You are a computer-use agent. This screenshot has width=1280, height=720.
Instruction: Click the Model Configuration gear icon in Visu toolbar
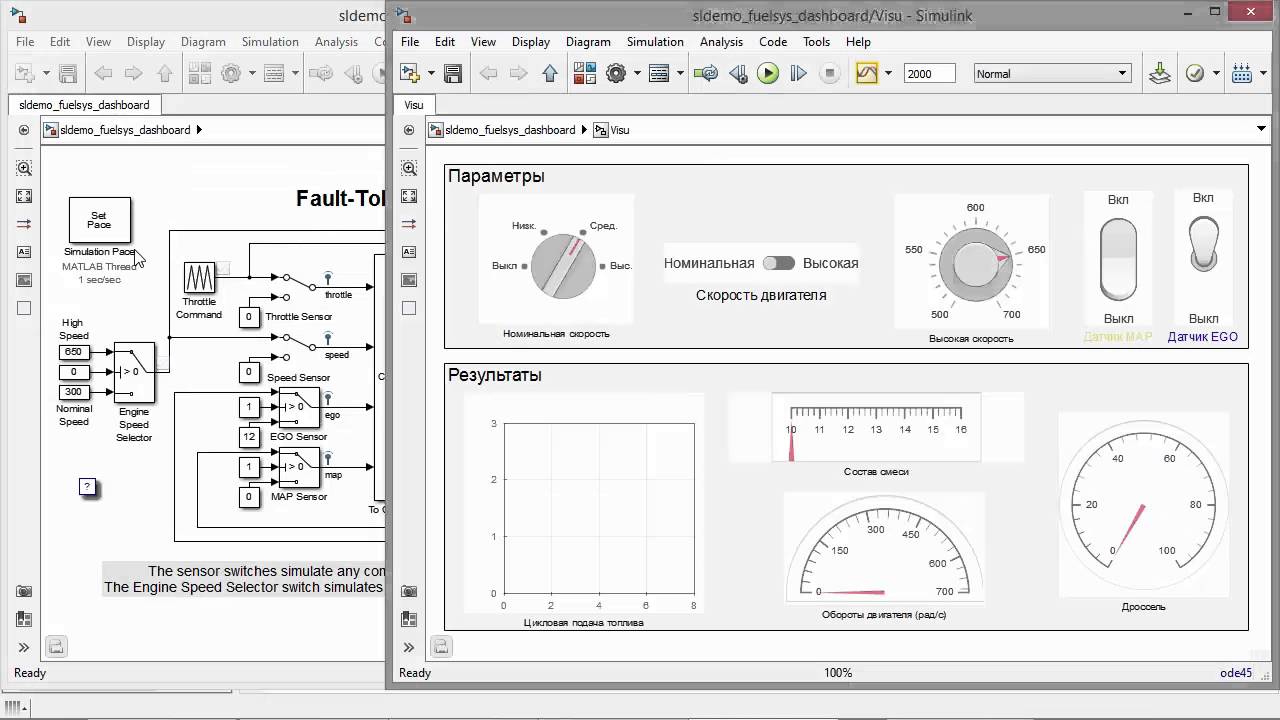pos(616,73)
